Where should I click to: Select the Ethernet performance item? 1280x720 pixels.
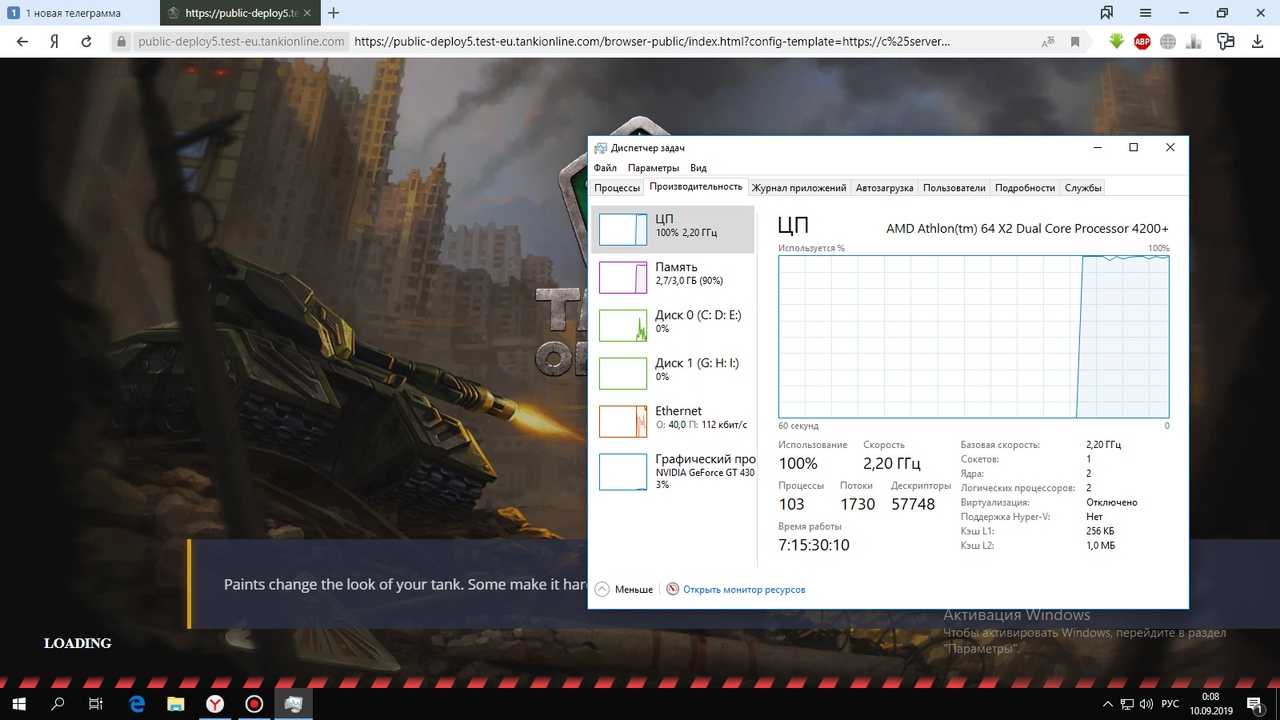[x=673, y=421]
